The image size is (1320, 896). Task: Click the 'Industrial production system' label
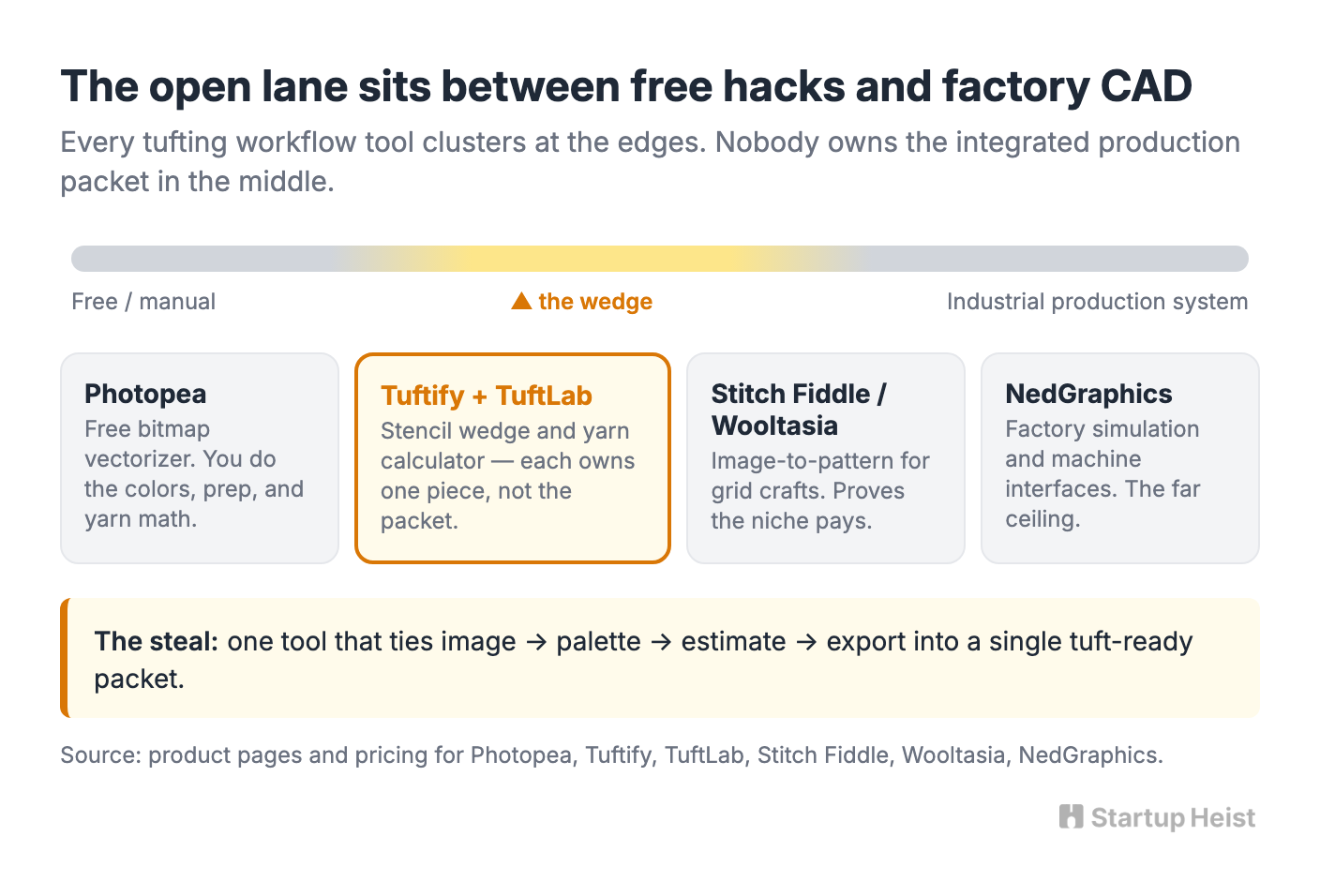pyautogui.click(x=1097, y=302)
